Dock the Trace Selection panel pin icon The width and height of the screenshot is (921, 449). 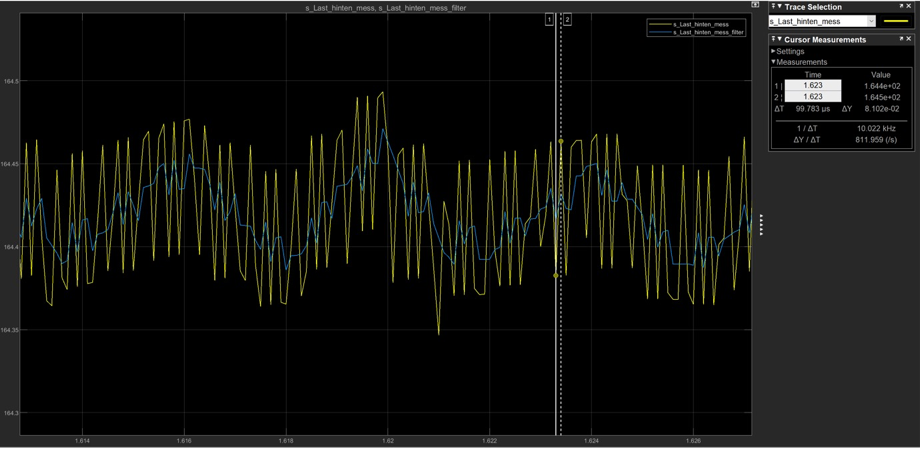[x=772, y=7]
